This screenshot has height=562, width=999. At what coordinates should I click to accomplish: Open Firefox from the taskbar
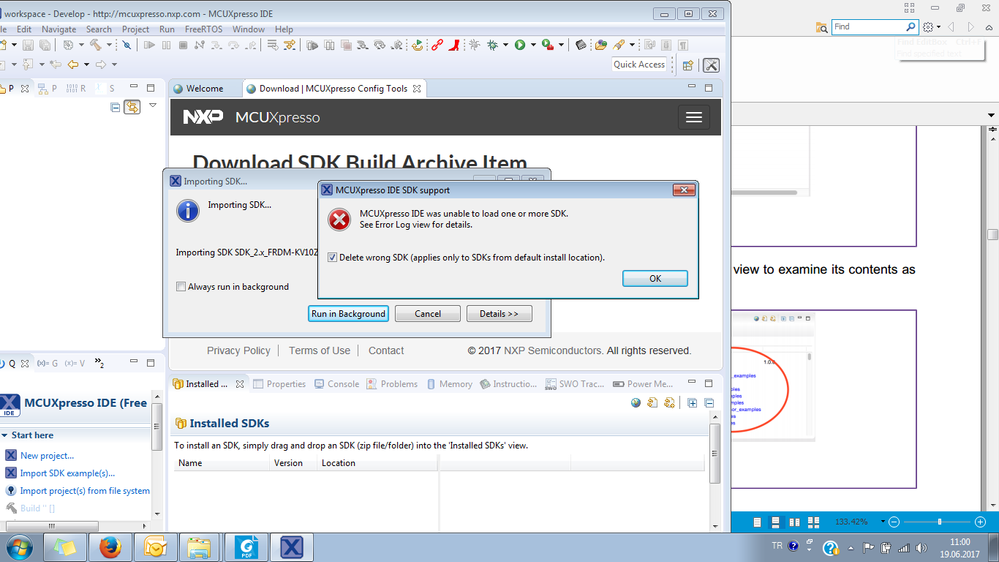(110, 547)
